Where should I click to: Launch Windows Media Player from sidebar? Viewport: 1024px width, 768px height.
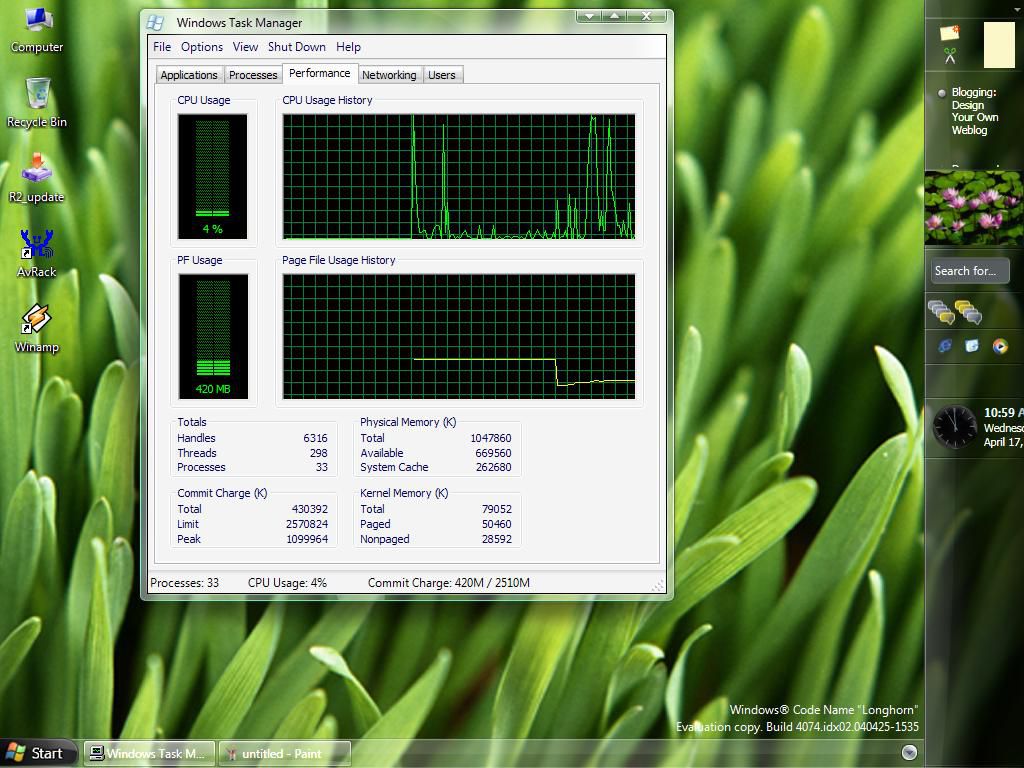[x=1000, y=346]
